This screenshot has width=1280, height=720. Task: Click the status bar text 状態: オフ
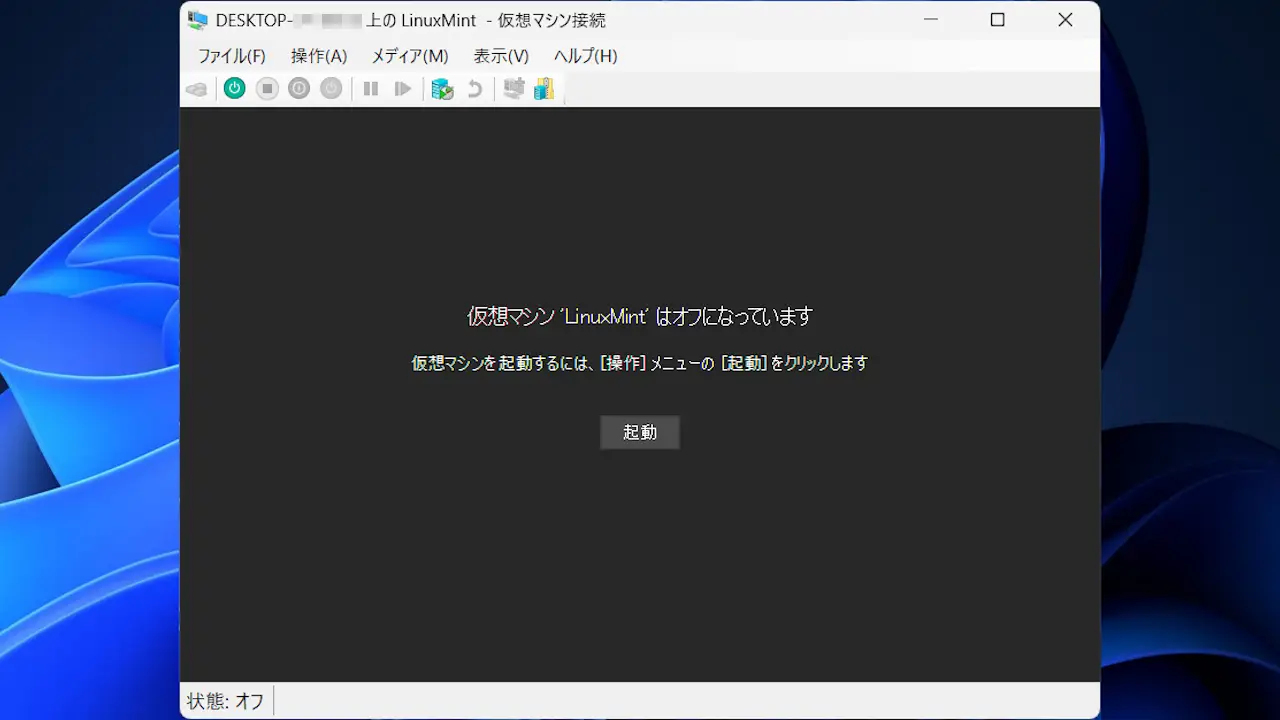[226, 701]
